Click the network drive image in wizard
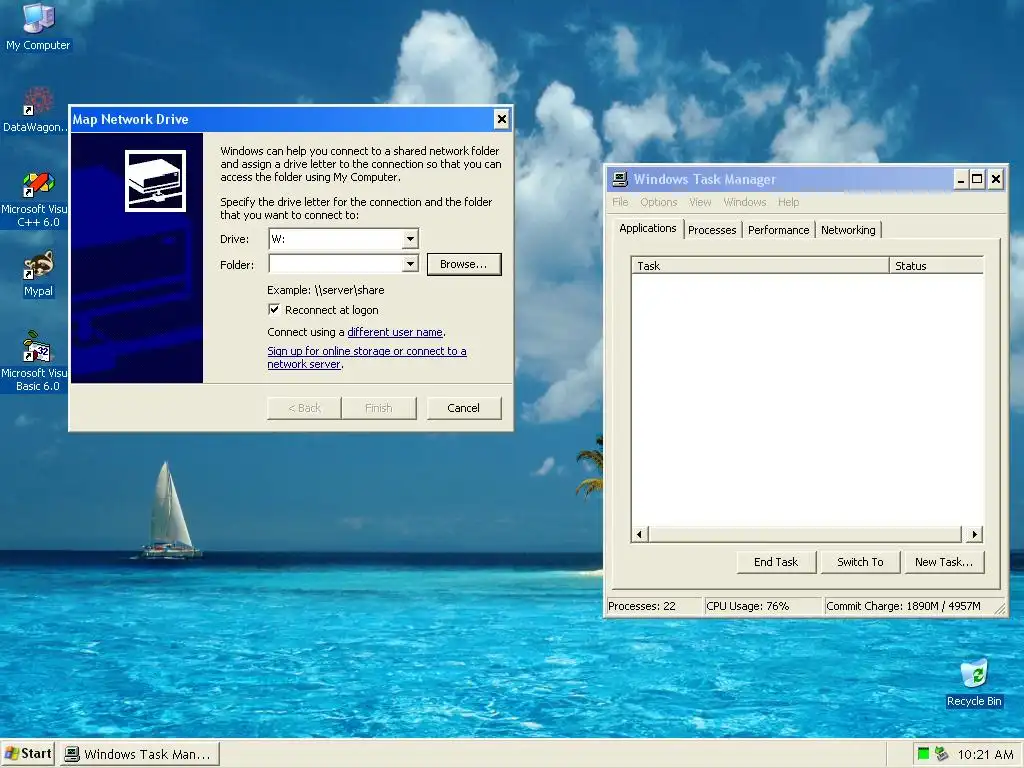The height and width of the screenshot is (768, 1024). (x=155, y=181)
